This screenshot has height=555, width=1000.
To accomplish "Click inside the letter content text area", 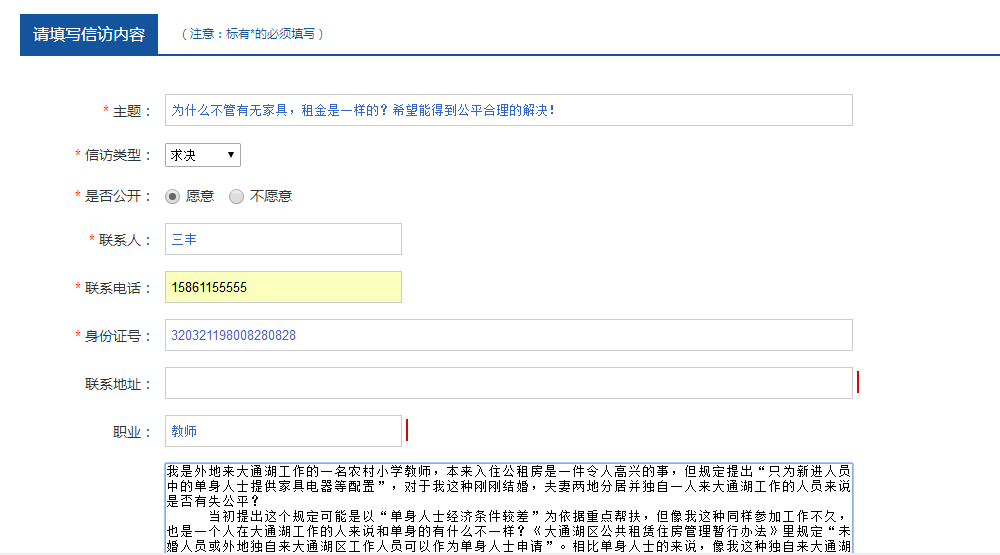I will tap(508, 507).
